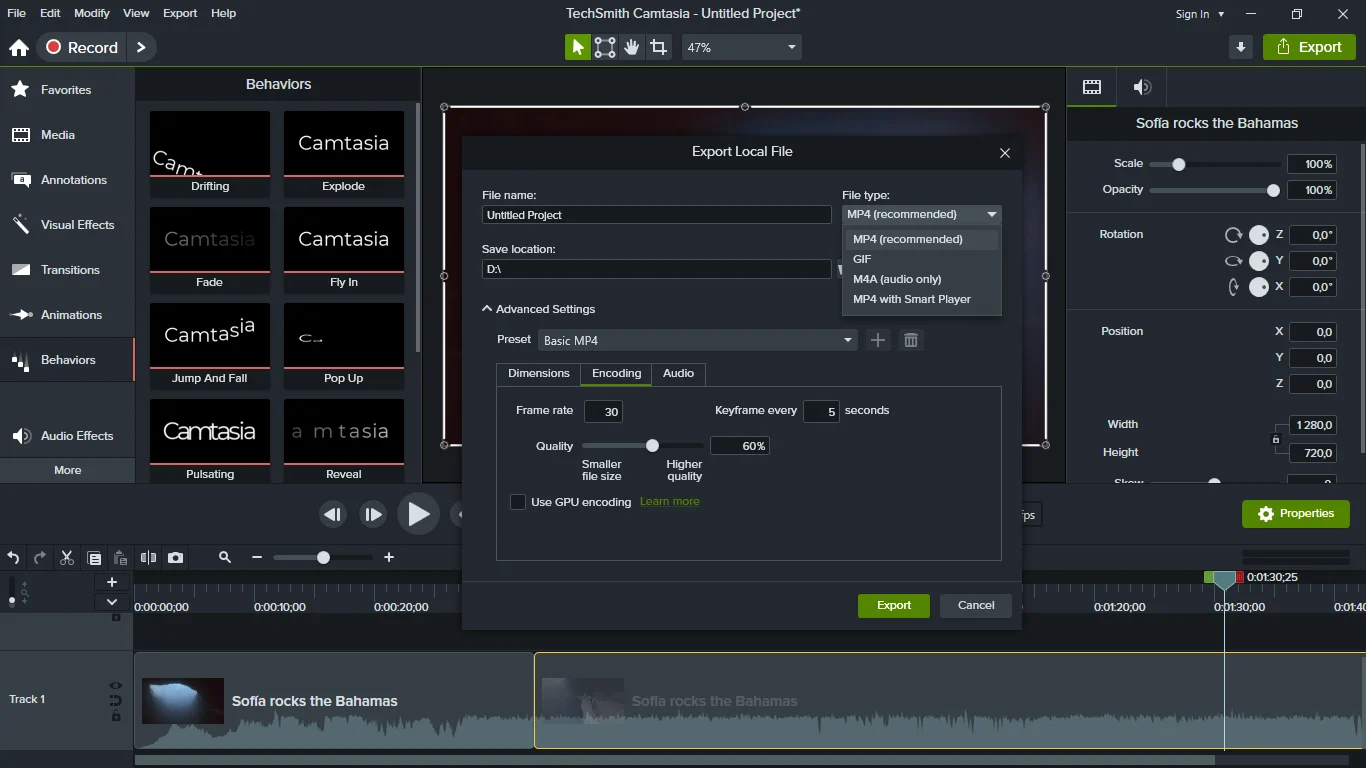Viewport: 1366px width, 768px height.
Task: Toggle Track 1 visibility eye icon
Action: pyautogui.click(x=116, y=686)
